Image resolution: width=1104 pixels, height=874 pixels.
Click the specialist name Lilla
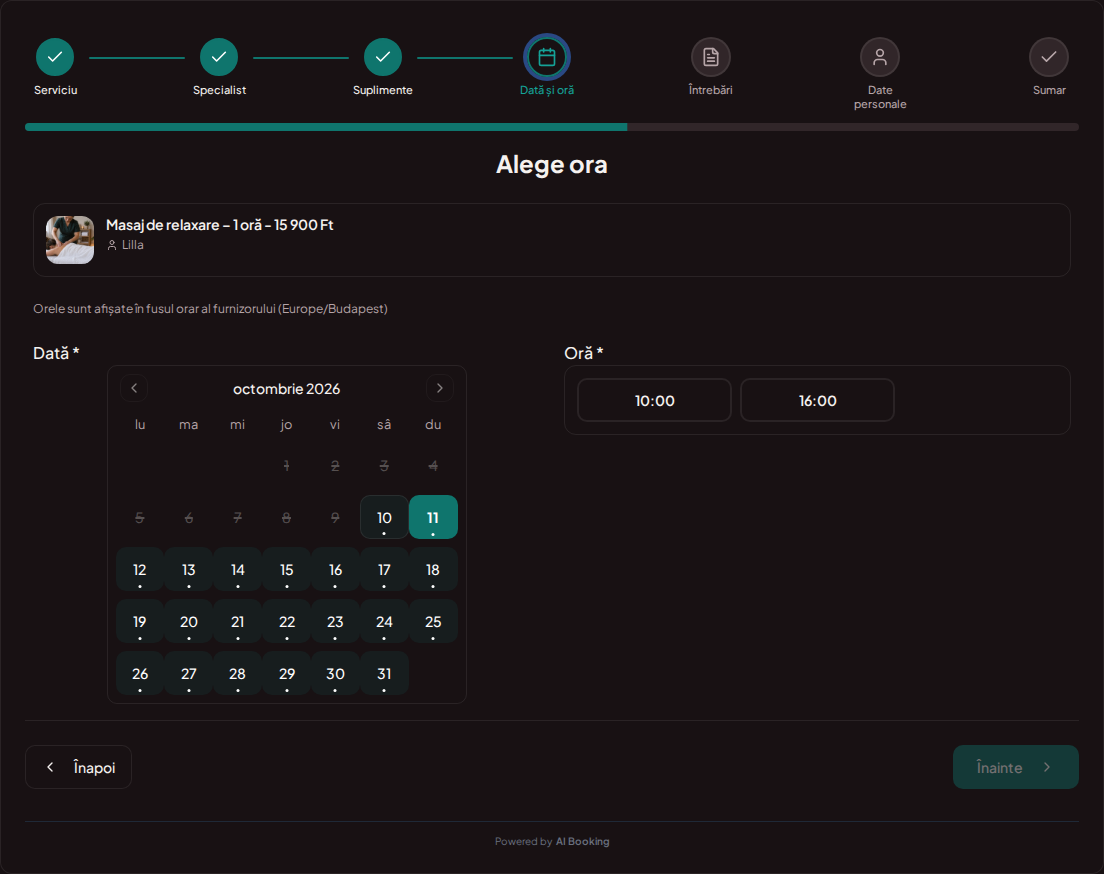[132, 245]
